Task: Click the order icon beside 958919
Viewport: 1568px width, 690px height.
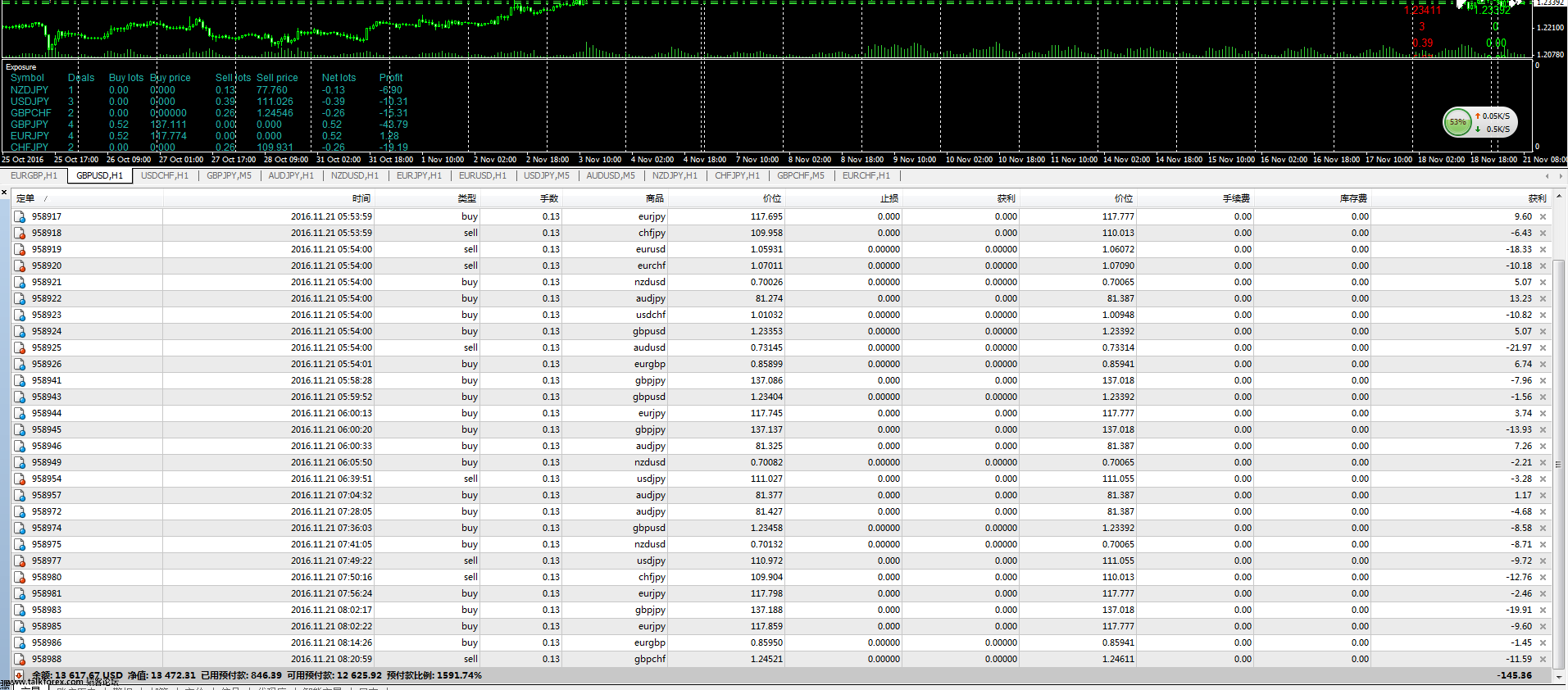Action: (19, 249)
